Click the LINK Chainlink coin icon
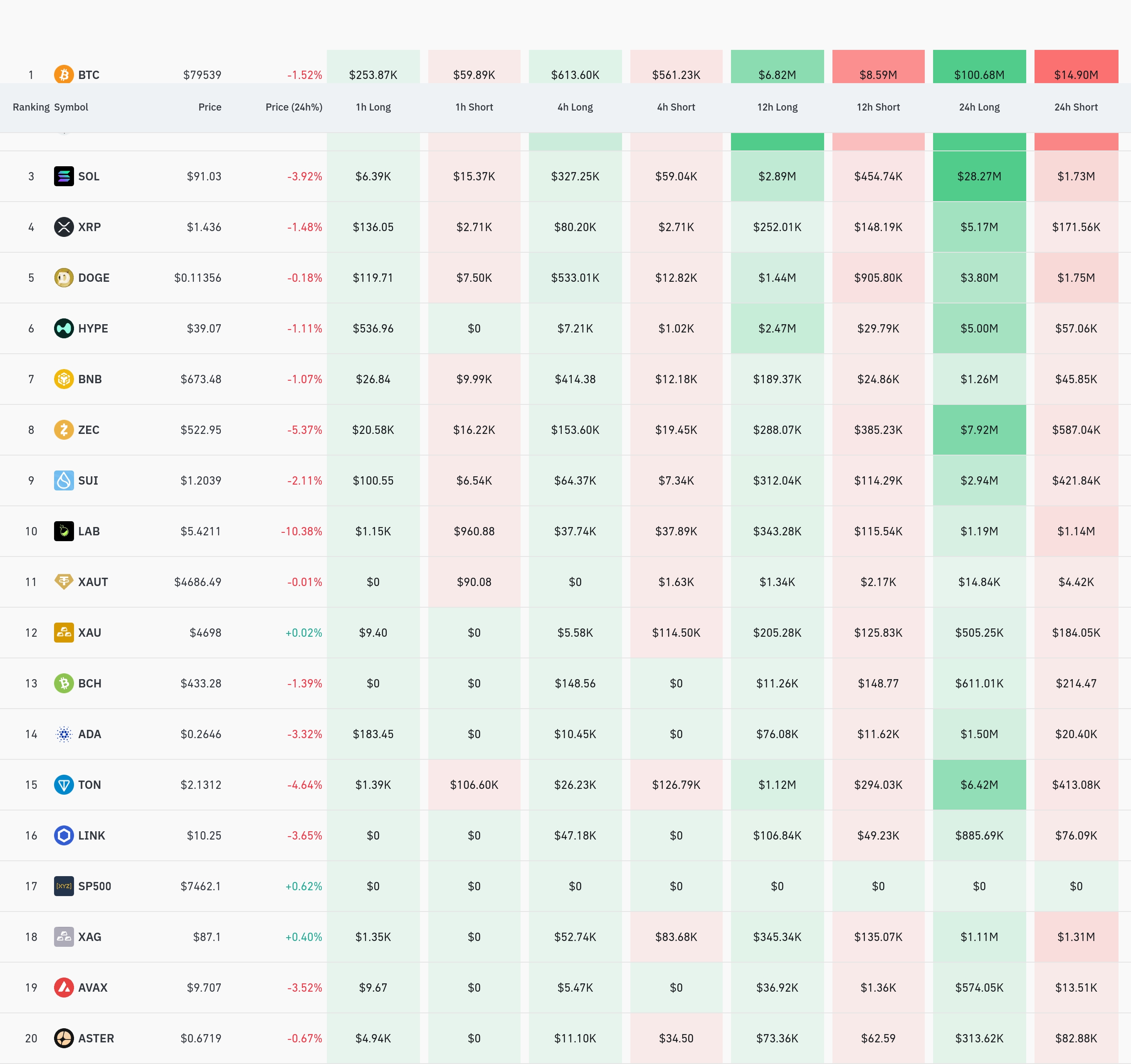The image size is (1131, 1064). (64, 835)
